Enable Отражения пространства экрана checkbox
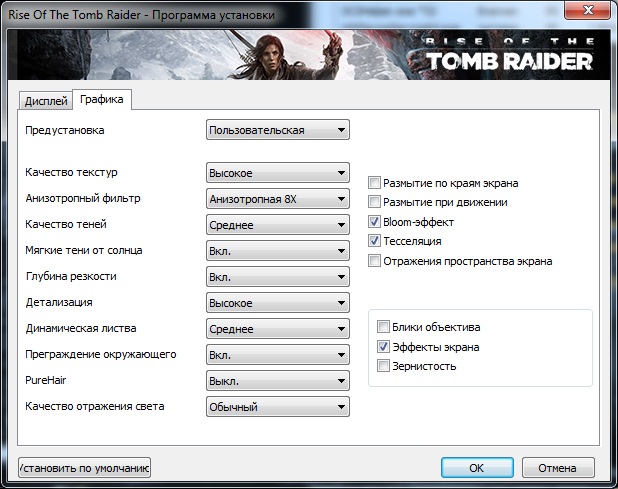This screenshot has height=489, width=618. coord(374,261)
